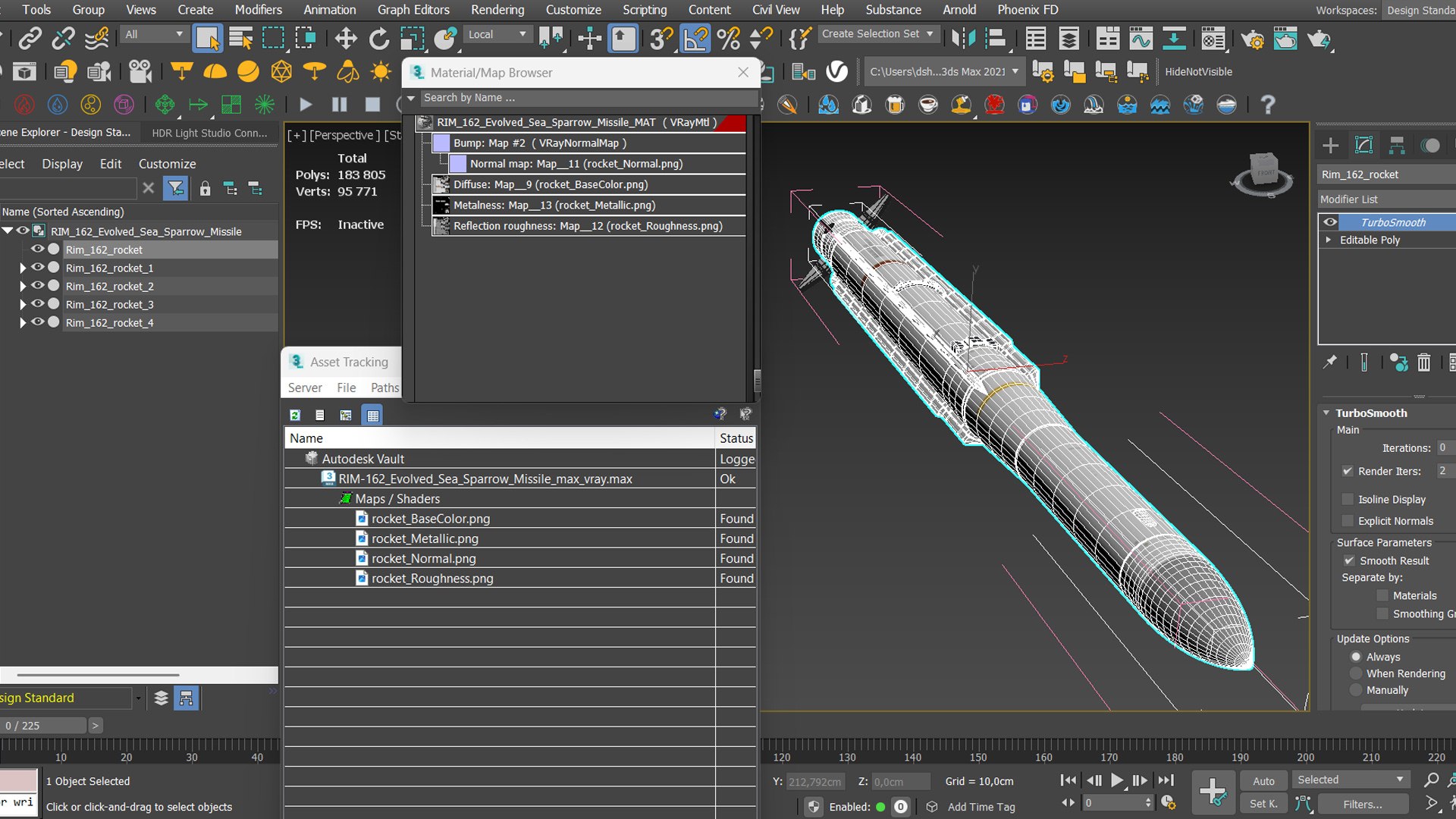Enable Isoline Display checkbox
This screenshot has height=819, width=1456.
(x=1348, y=499)
